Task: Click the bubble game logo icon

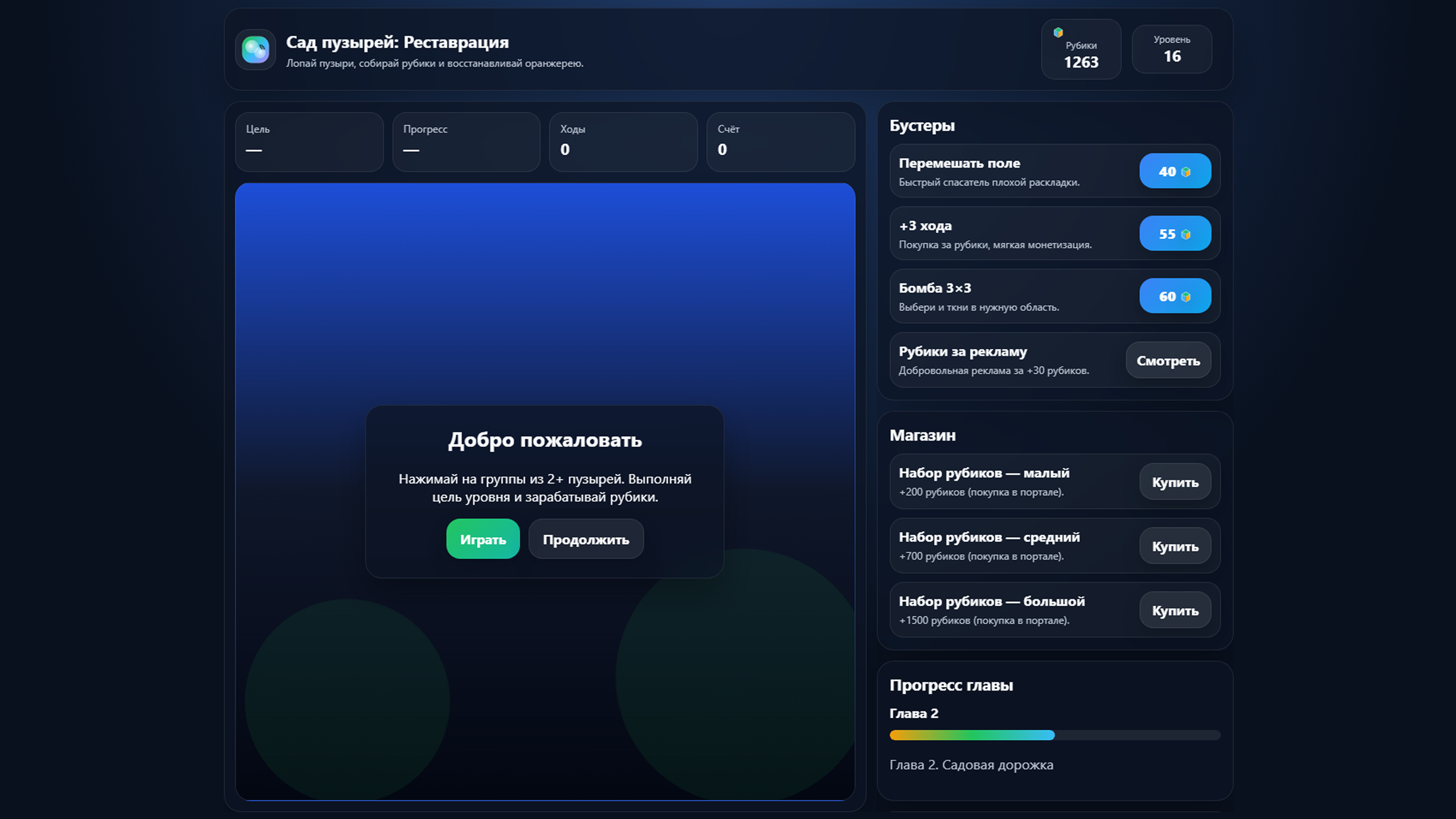Action: coord(255,50)
